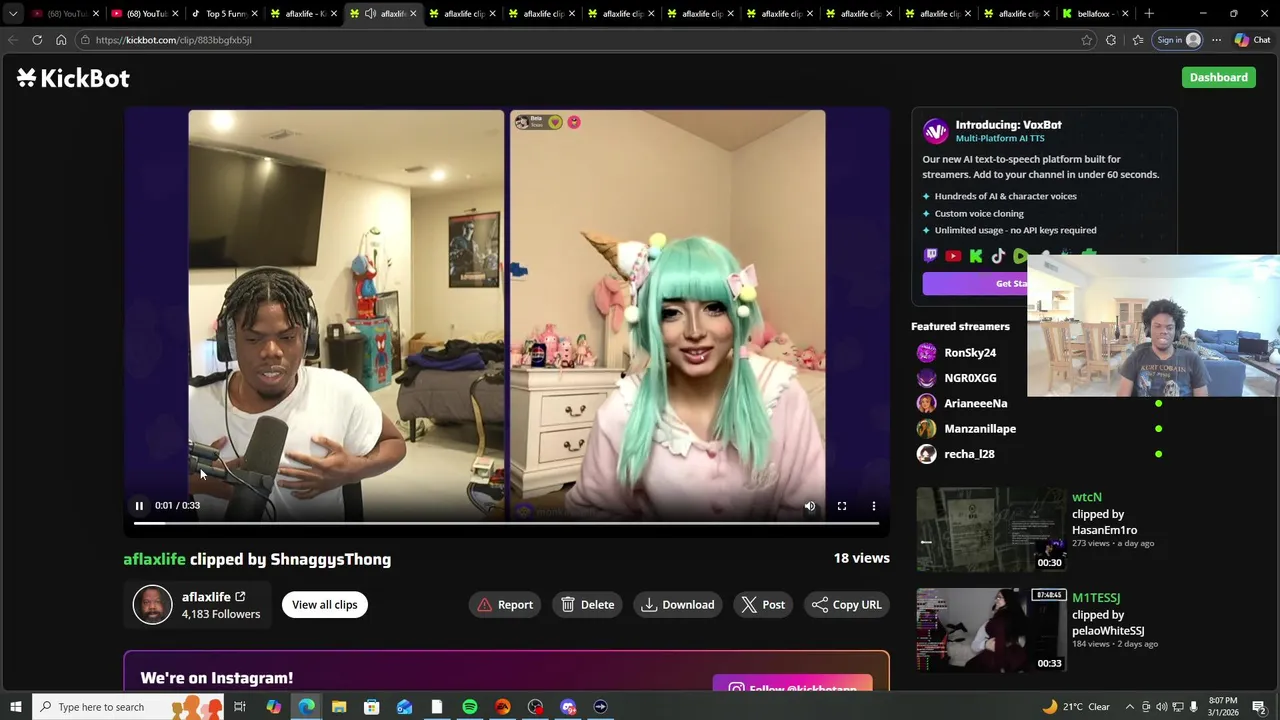The width and height of the screenshot is (1280, 720).
Task: Click the TikTok icon in VoxBot ad
Action: click(x=998, y=256)
